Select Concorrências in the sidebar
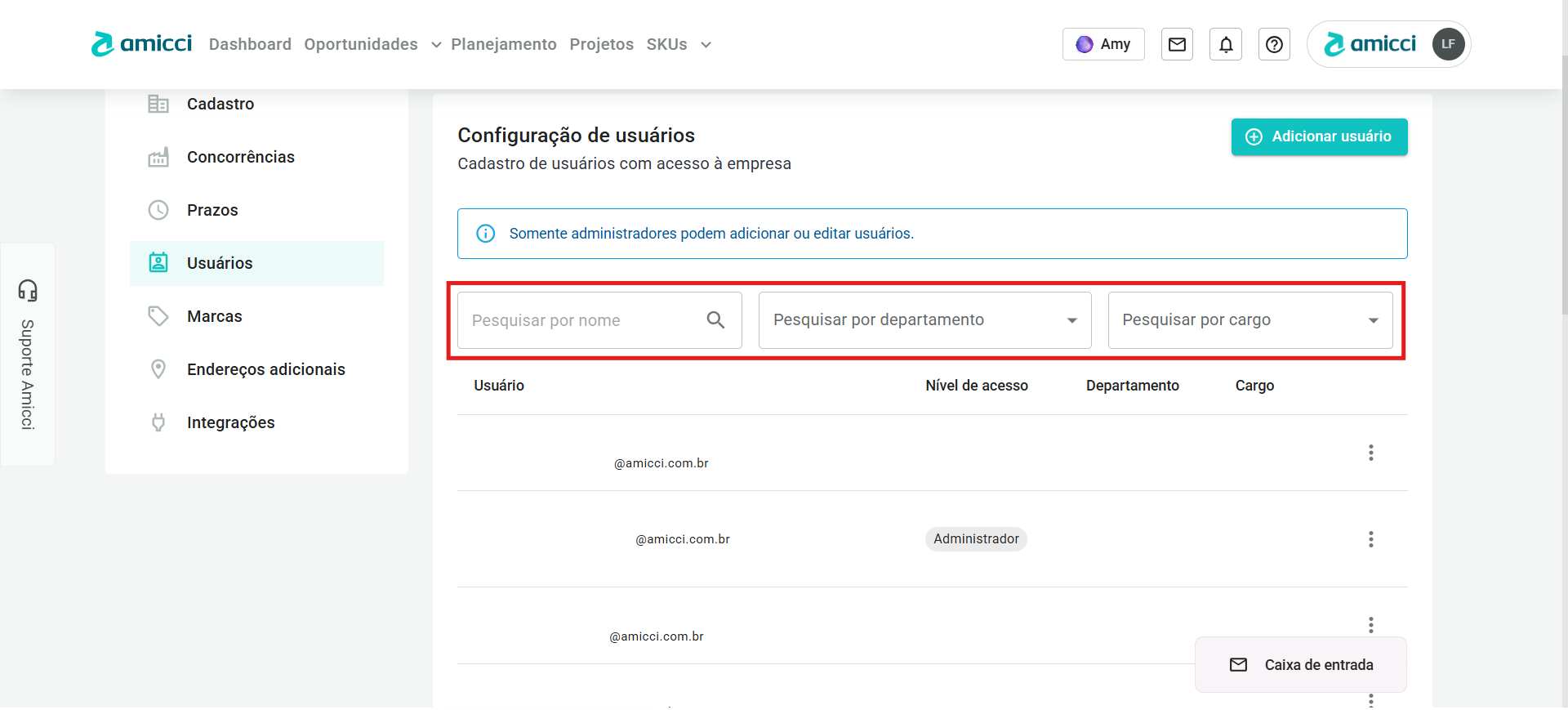 [x=240, y=157]
